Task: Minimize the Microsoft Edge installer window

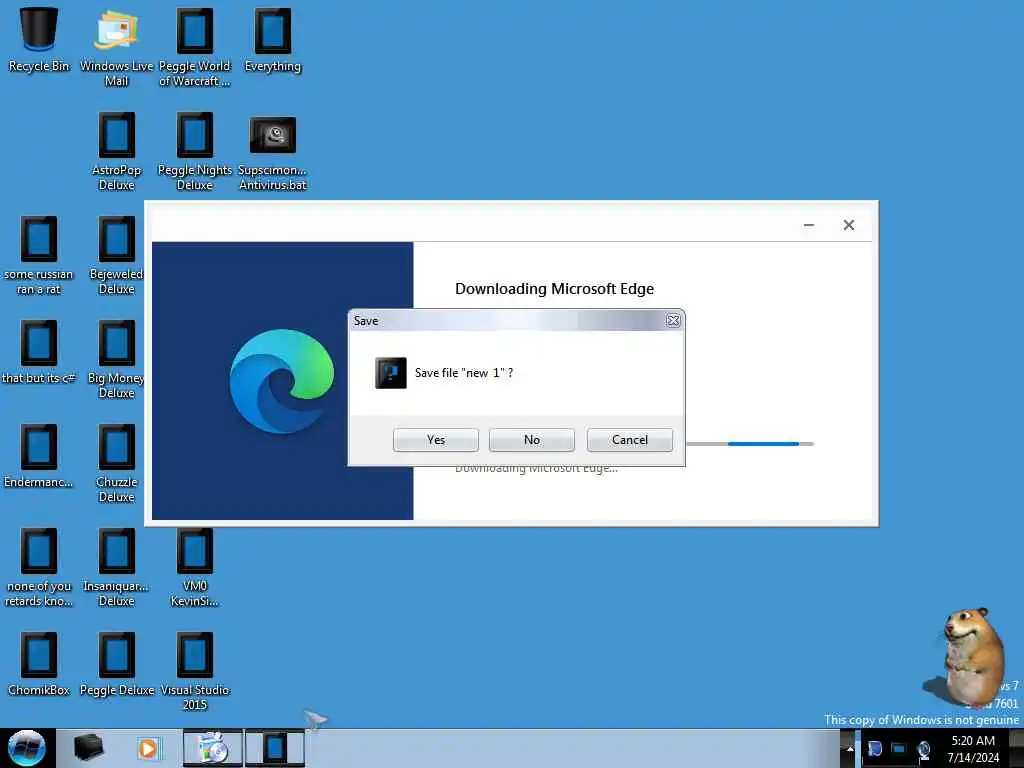Action: pos(808,225)
